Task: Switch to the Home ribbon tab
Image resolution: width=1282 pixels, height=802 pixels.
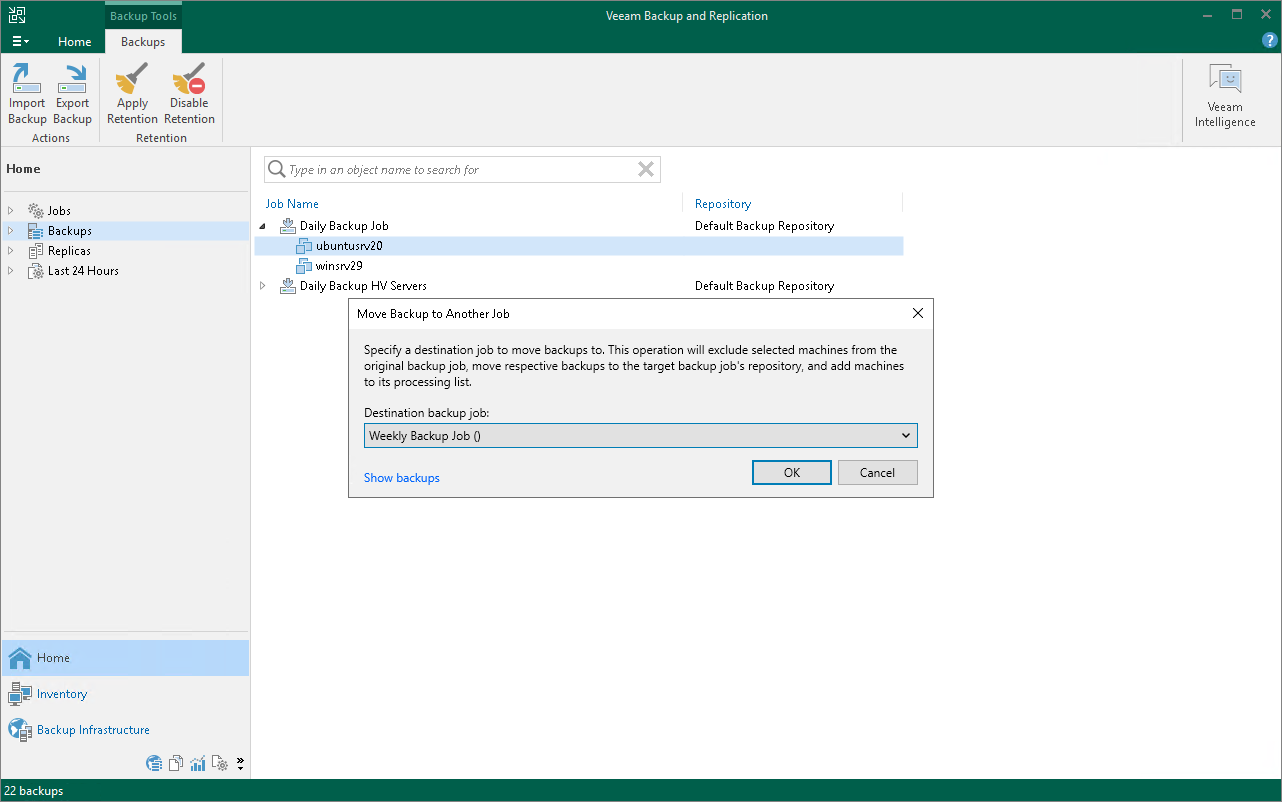Action: [75, 42]
